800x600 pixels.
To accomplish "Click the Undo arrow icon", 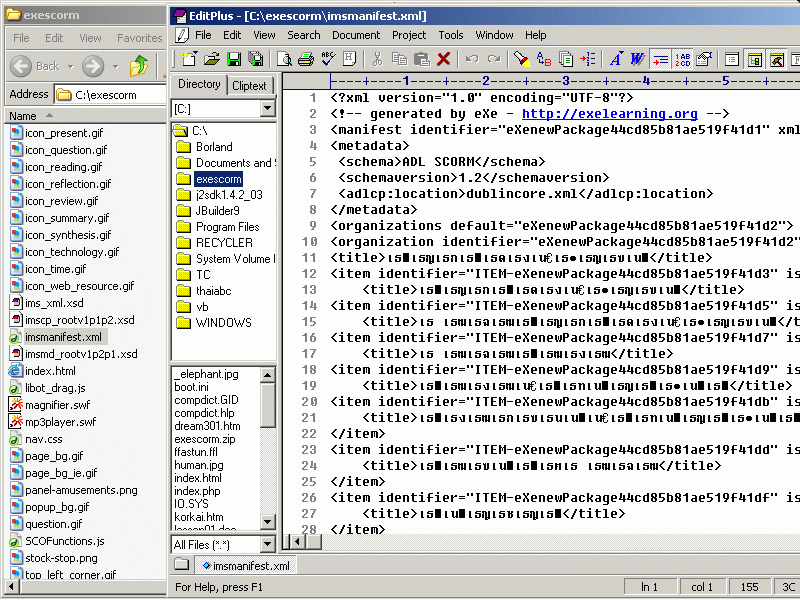I will tap(471, 59).
